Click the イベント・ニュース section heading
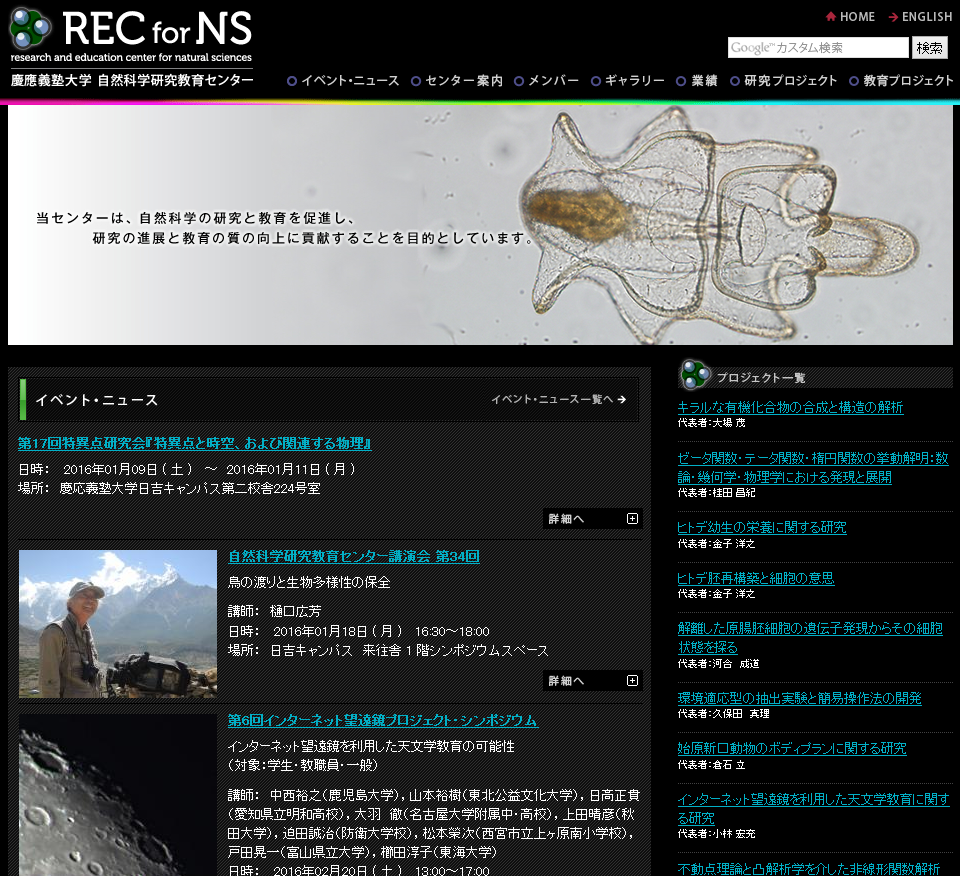The height and width of the screenshot is (876, 960). 97,400
